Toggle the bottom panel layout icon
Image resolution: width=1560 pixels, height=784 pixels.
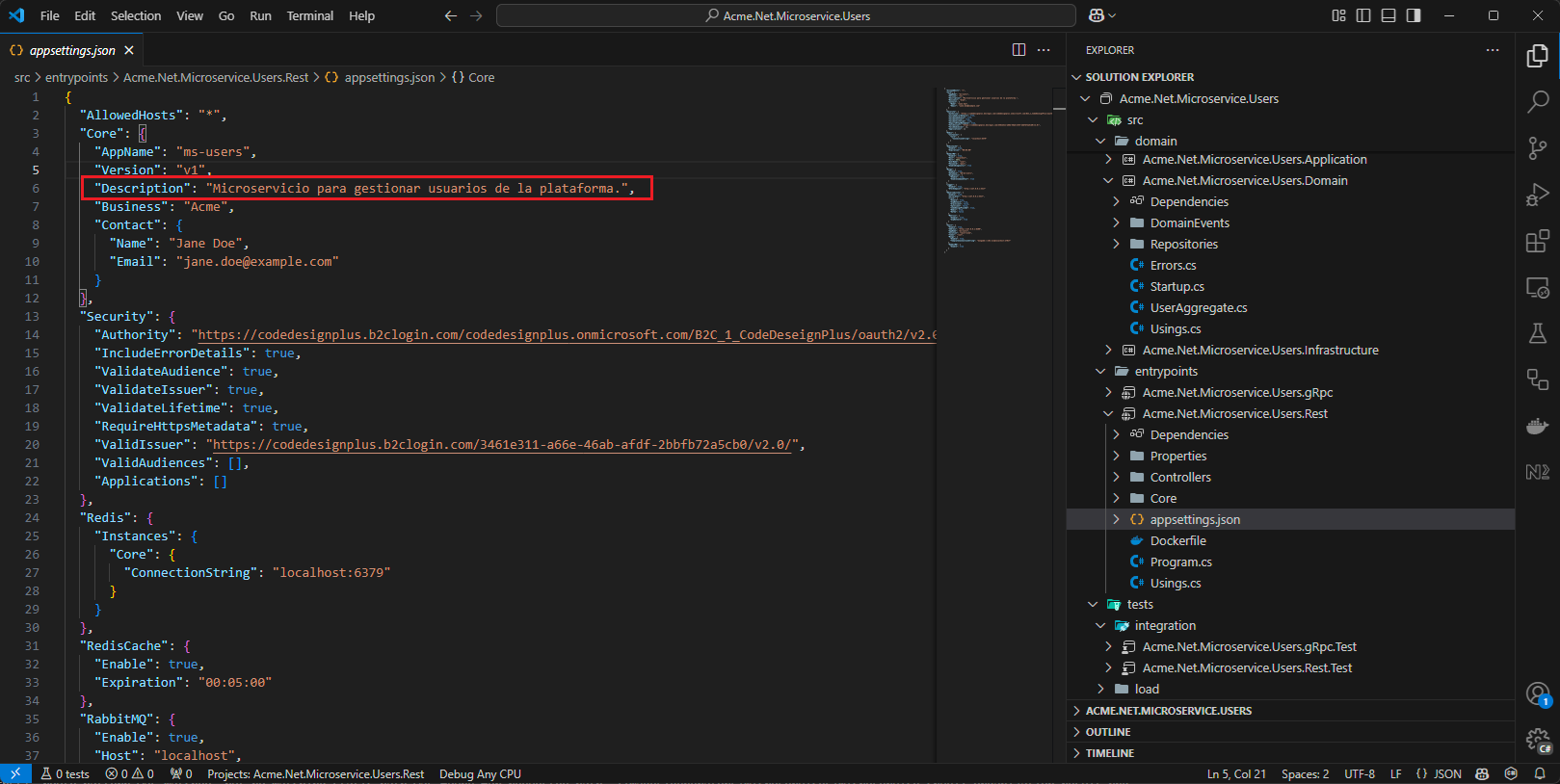pos(1388,15)
